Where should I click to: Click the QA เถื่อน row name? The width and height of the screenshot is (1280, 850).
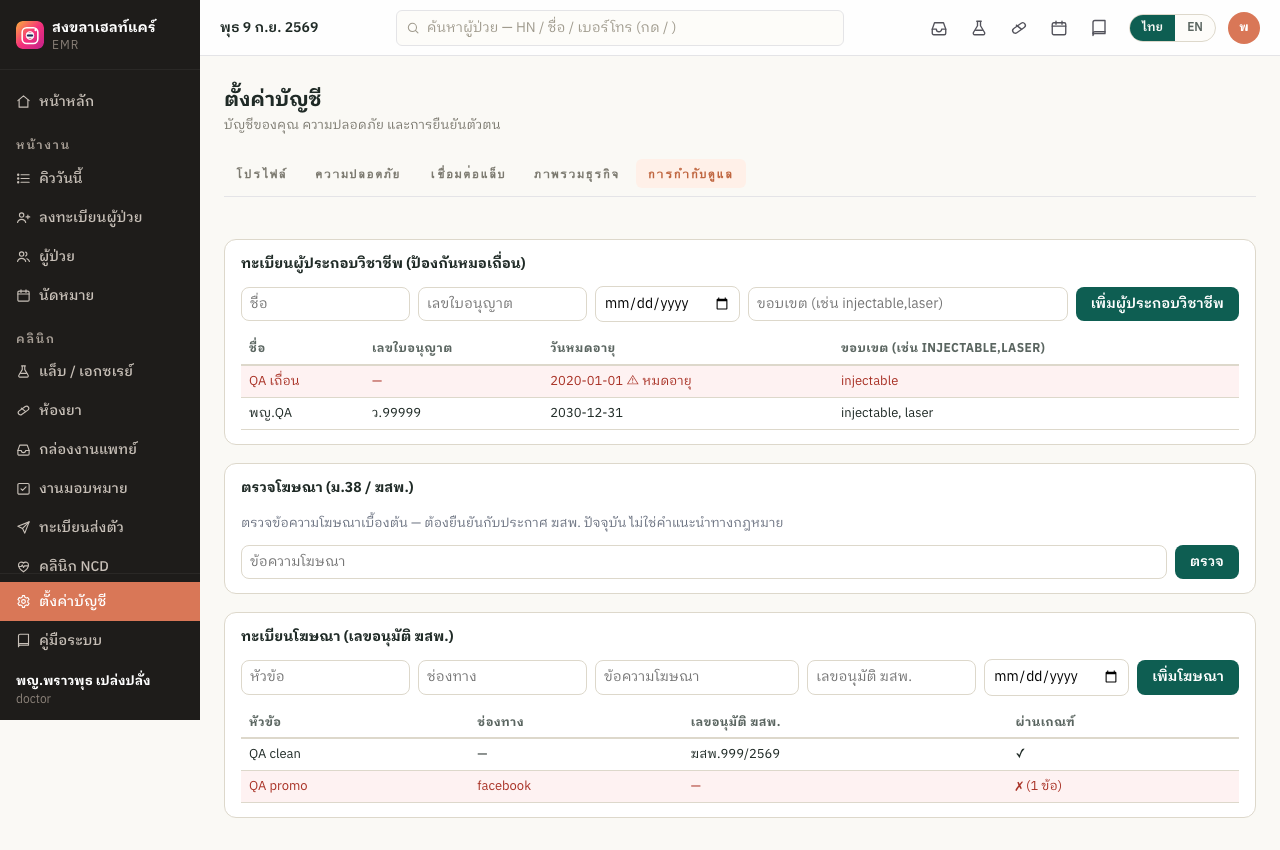click(274, 381)
